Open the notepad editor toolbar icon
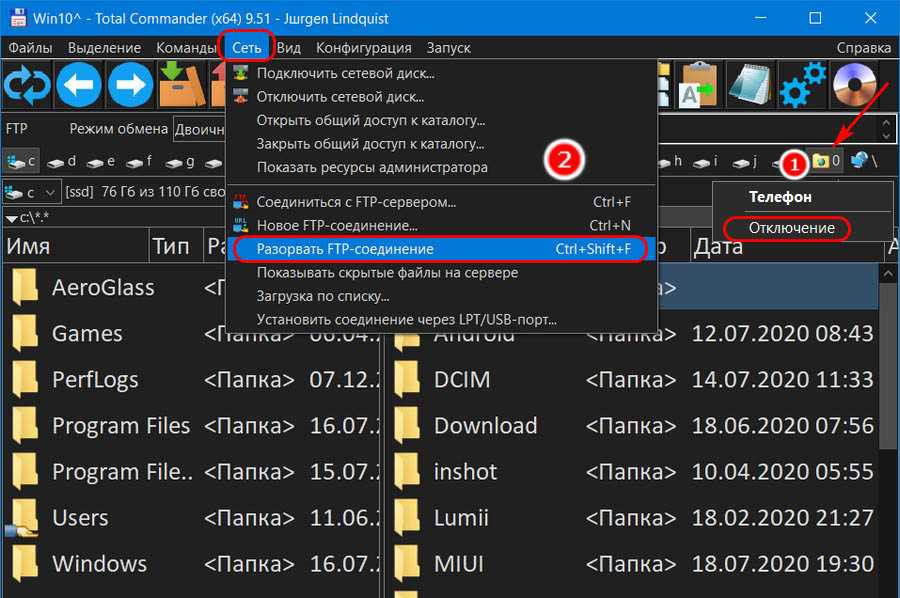Image resolution: width=900 pixels, height=598 pixels. tap(752, 86)
